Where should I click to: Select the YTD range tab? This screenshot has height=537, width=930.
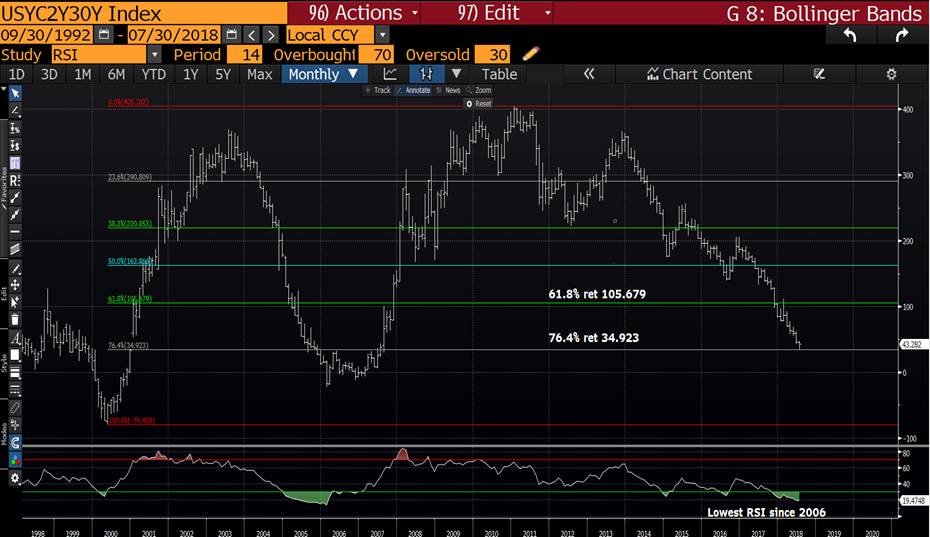tap(154, 74)
